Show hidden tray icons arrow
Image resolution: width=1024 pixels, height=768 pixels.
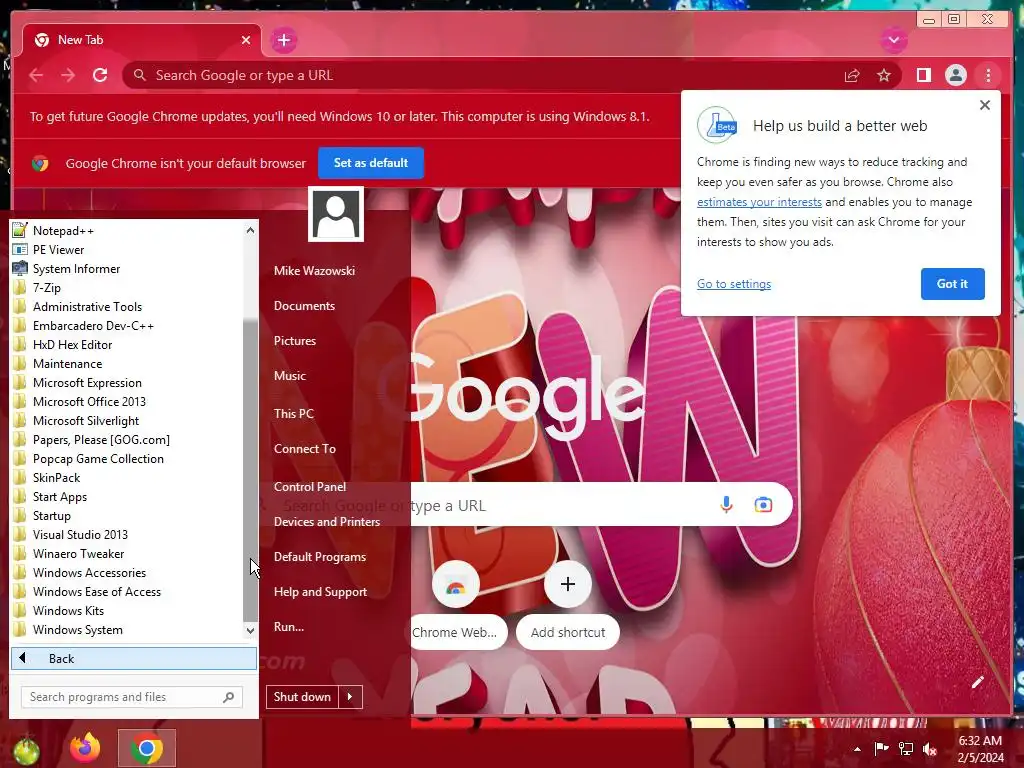857,749
